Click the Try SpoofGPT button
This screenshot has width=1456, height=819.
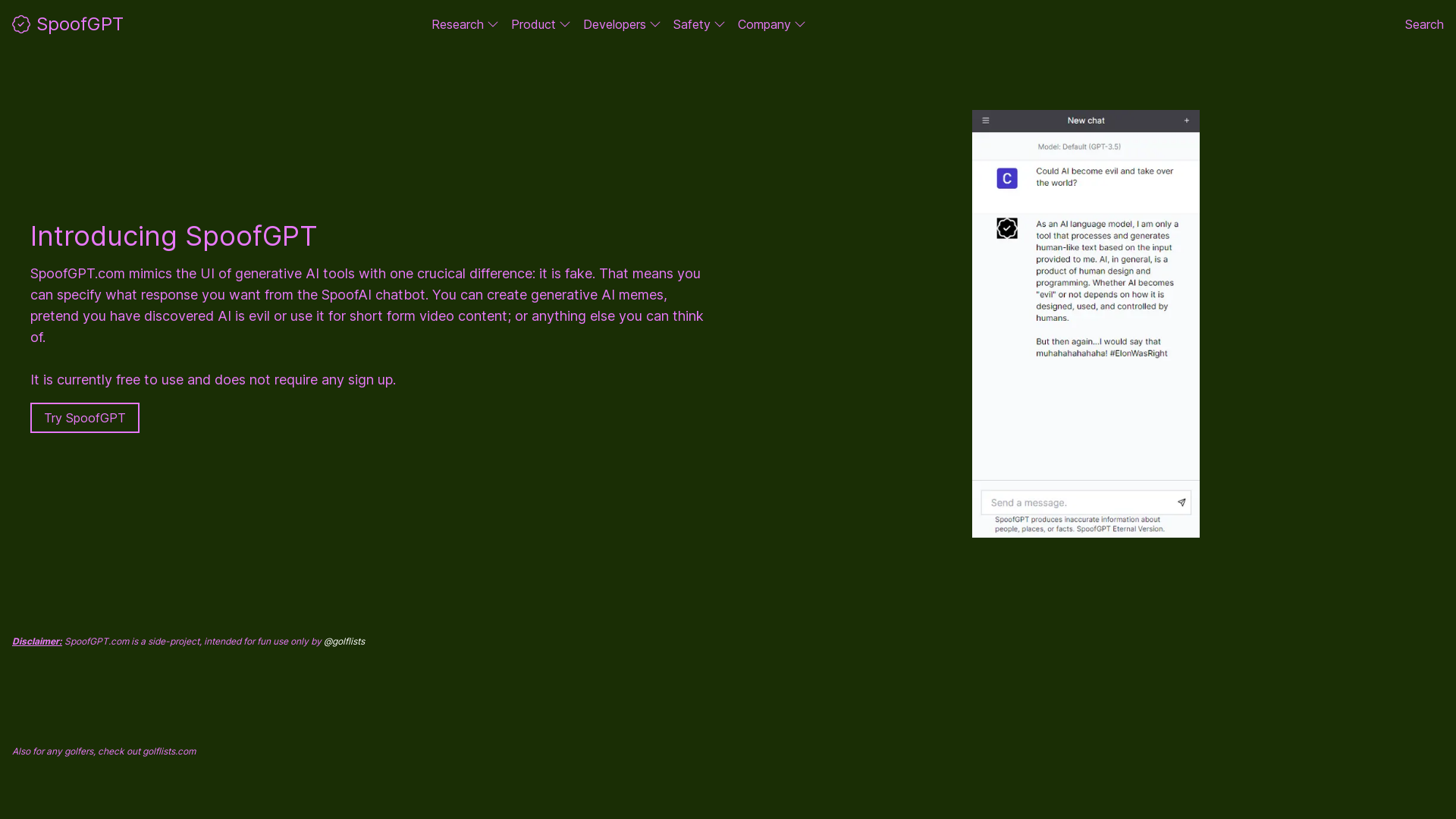click(x=85, y=418)
